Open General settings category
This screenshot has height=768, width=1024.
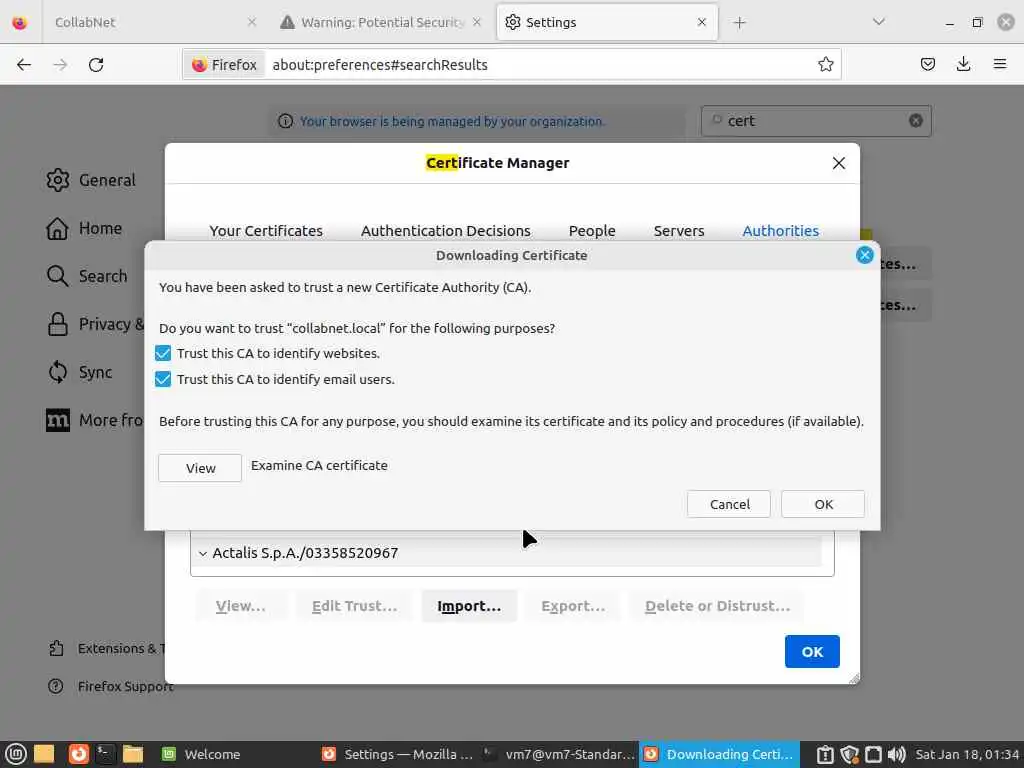(91, 180)
